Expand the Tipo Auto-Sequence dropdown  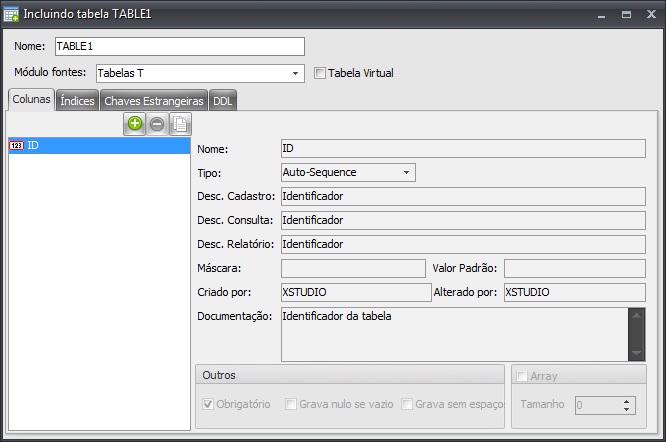point(406,172)
